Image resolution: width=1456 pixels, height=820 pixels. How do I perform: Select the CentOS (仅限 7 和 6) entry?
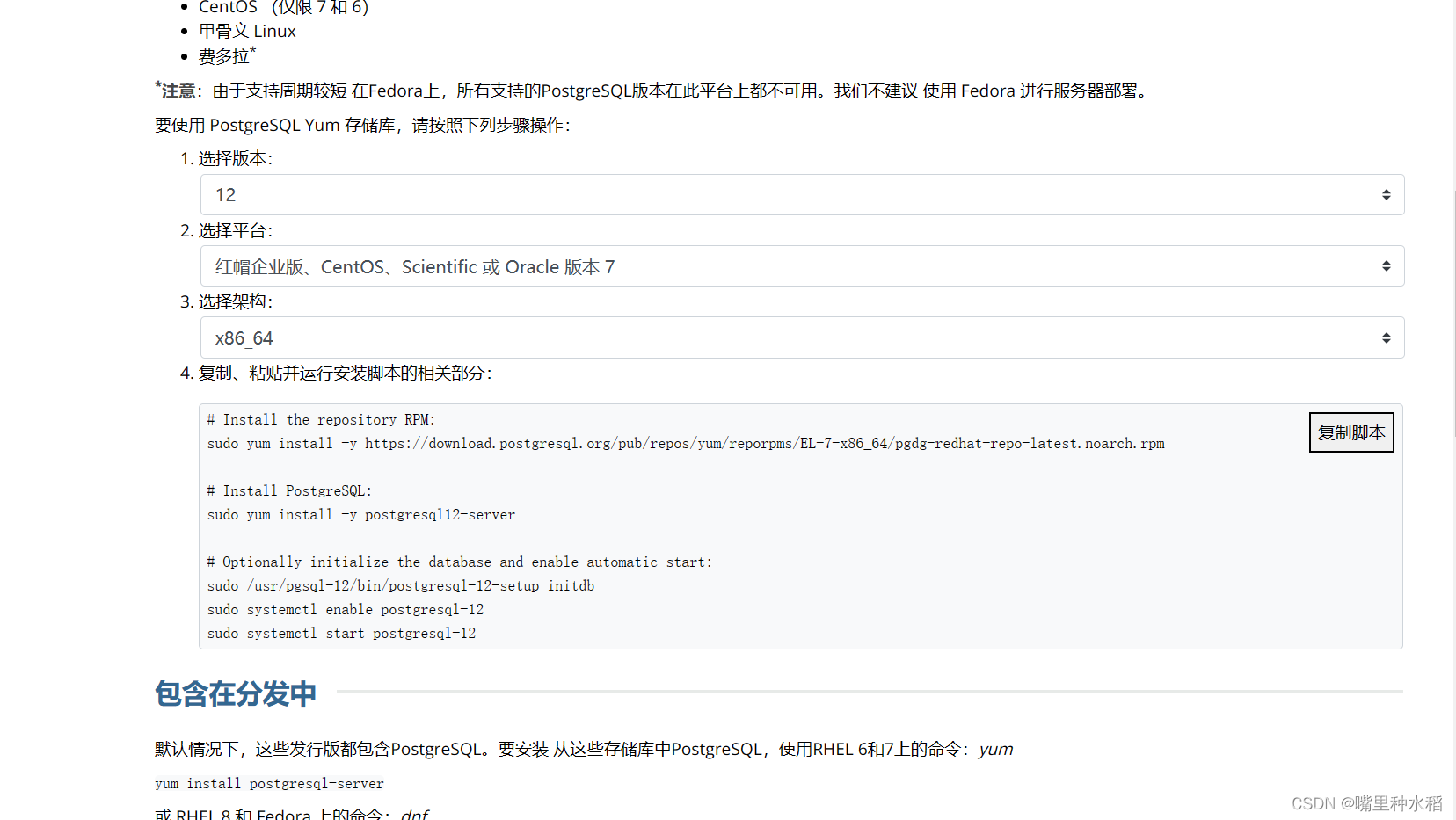pyautogui.click(x=283, y=8)
